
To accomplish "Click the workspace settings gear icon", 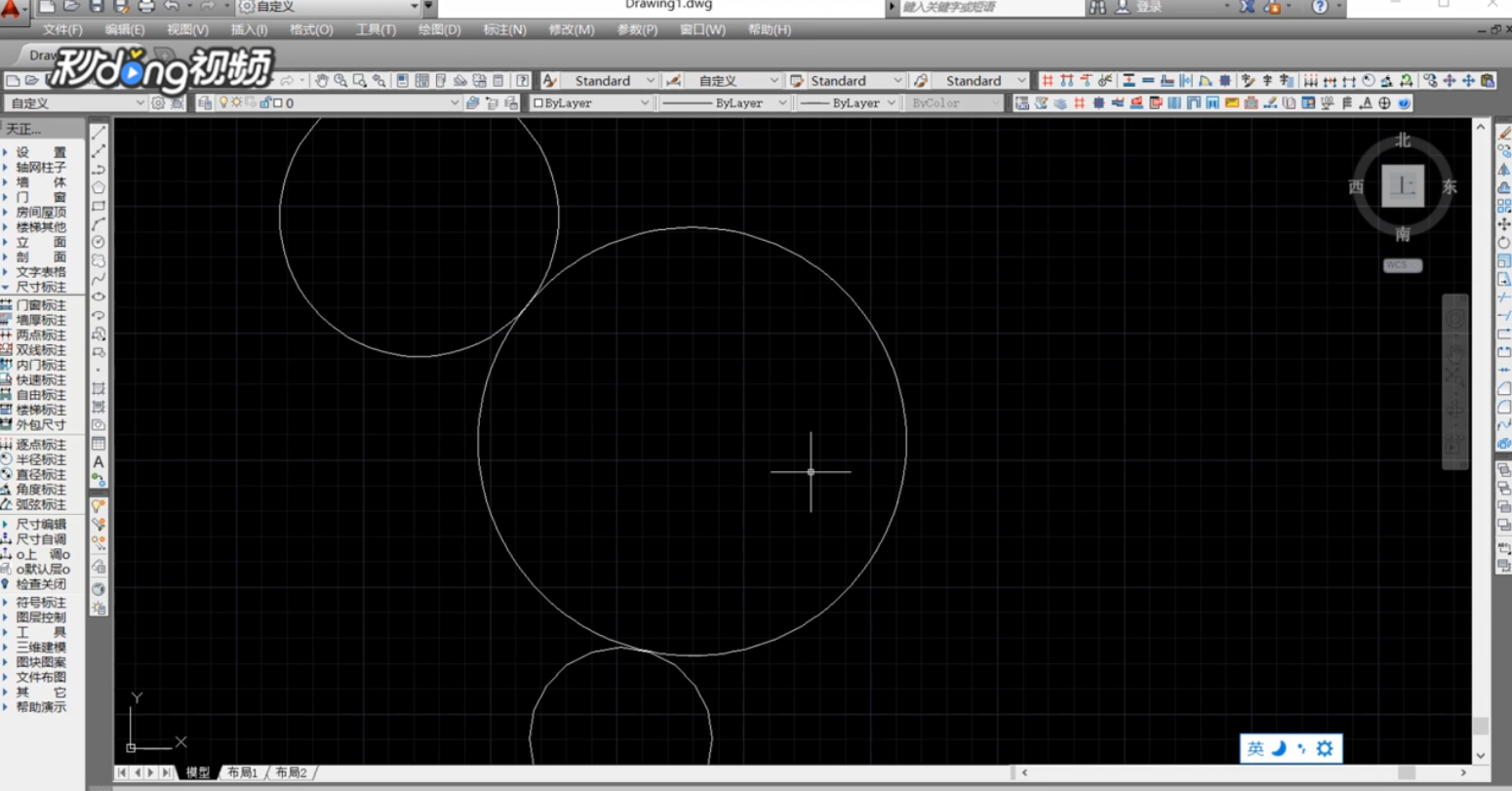I will click(x=158, y=102).
